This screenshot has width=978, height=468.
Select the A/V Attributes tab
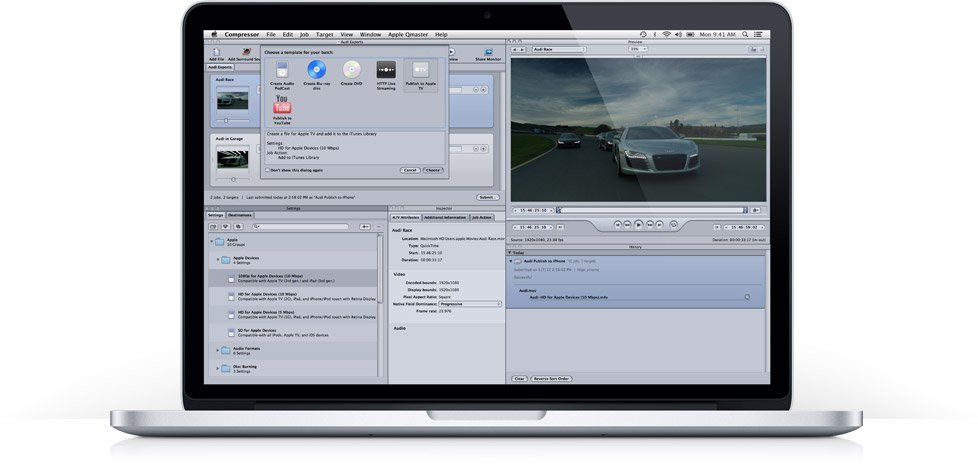(405, 217)
